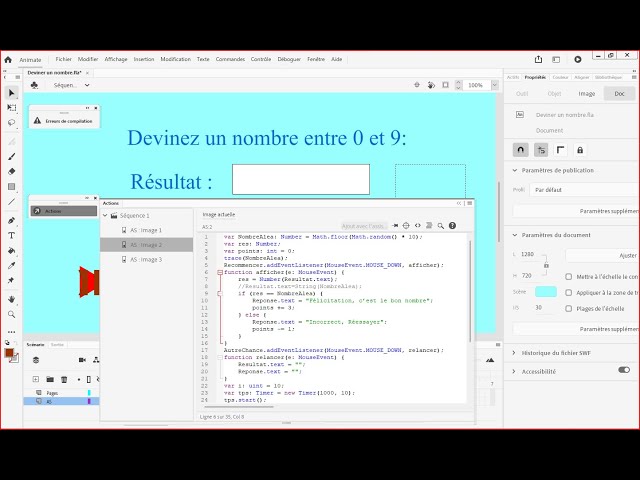Toggle the rulers corner button
Screen dimensions: 640x480
tap(560, 150)
